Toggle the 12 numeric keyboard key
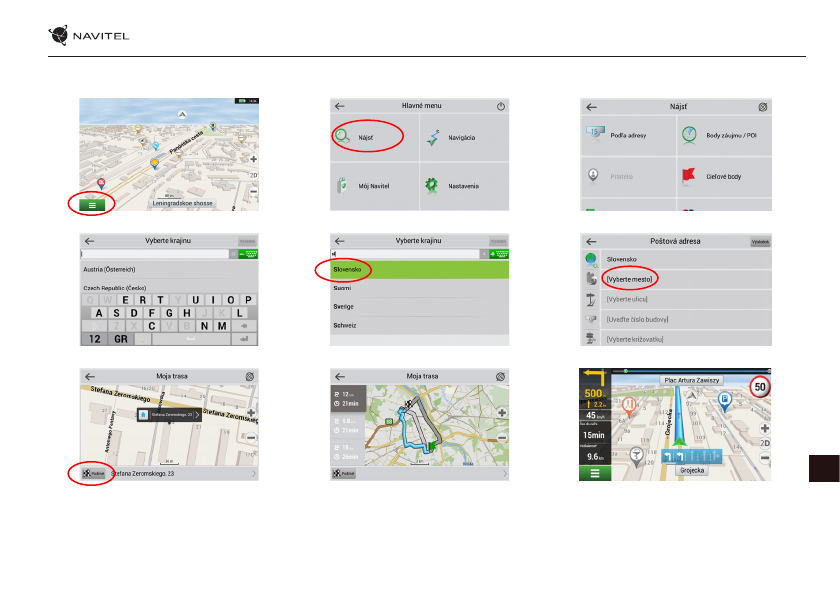Image resolution: width=840 pixels, height=595 pixels. pos(95,339)
